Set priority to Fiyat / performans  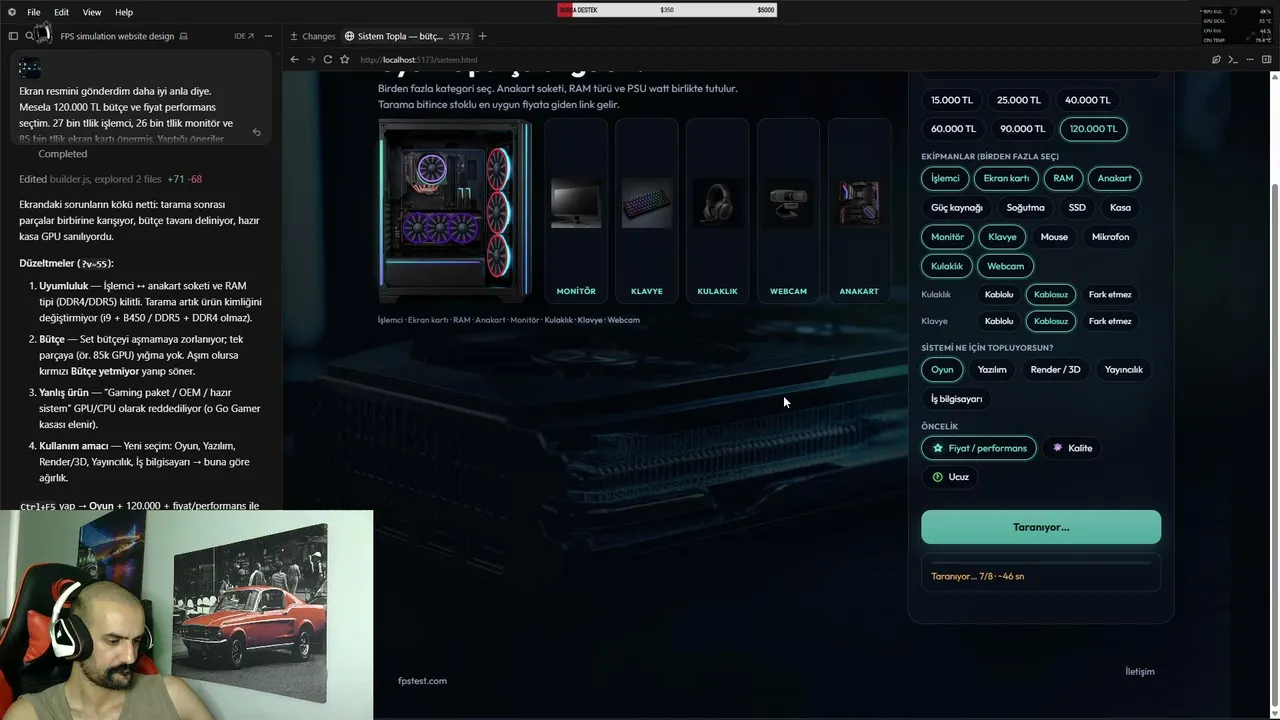(x=979, y=448)
